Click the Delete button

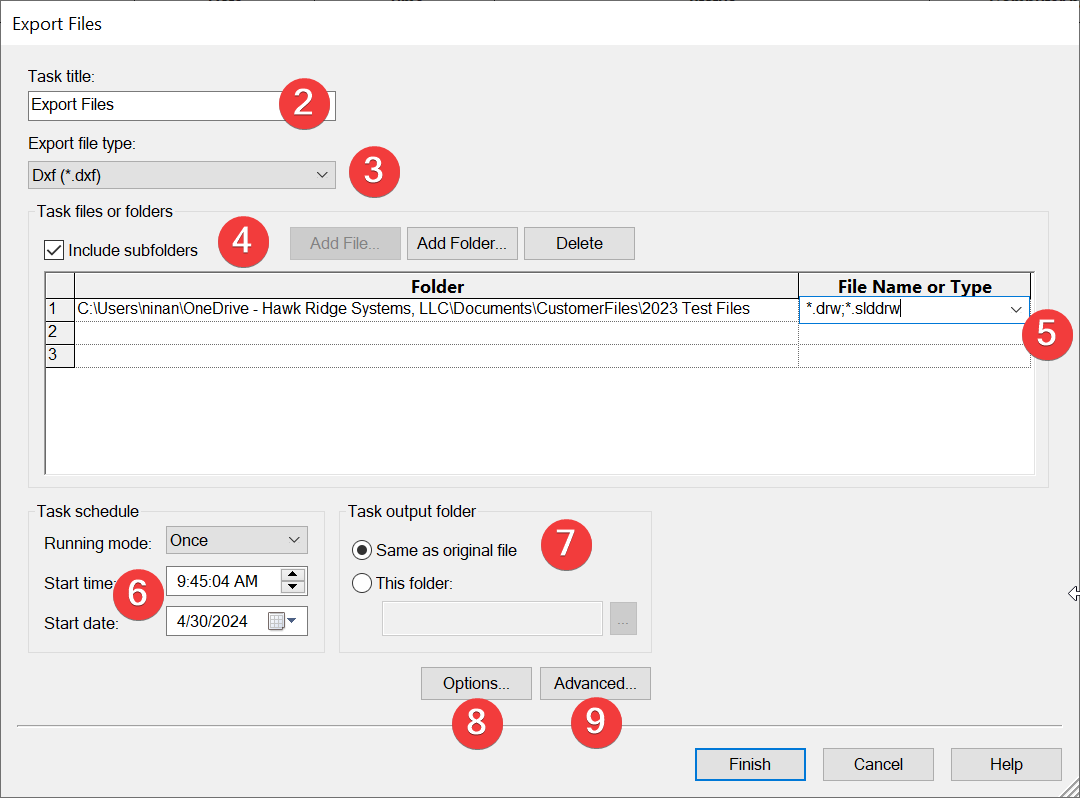coord(579,243)
